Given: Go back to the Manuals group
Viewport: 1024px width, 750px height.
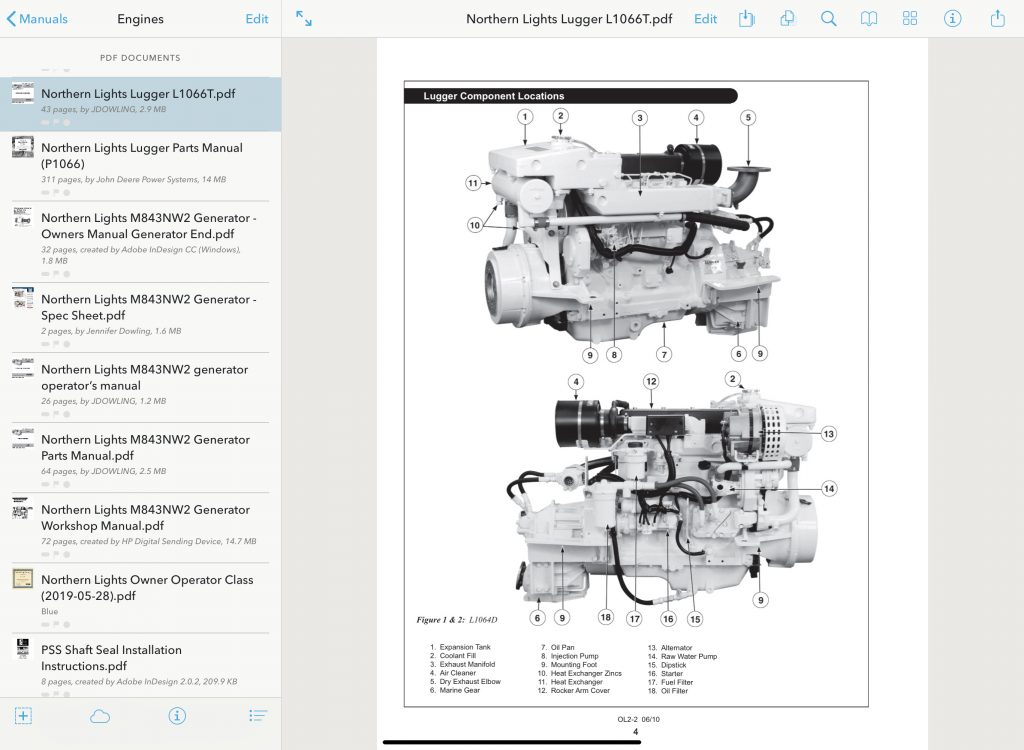Looking at the screenshot, I should (37, 19).
